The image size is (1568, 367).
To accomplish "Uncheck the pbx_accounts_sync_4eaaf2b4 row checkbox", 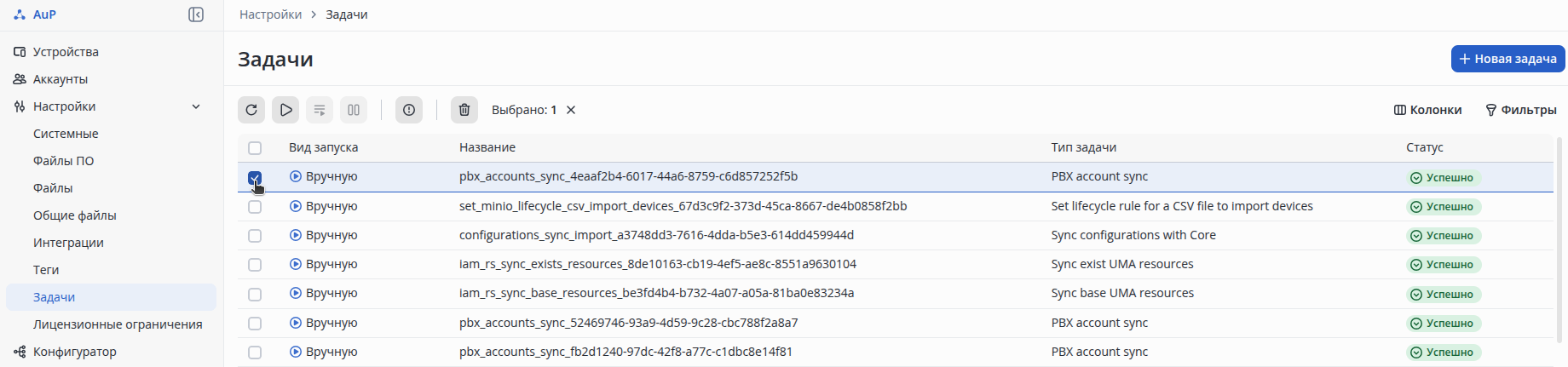I will [x=255, y=177].
